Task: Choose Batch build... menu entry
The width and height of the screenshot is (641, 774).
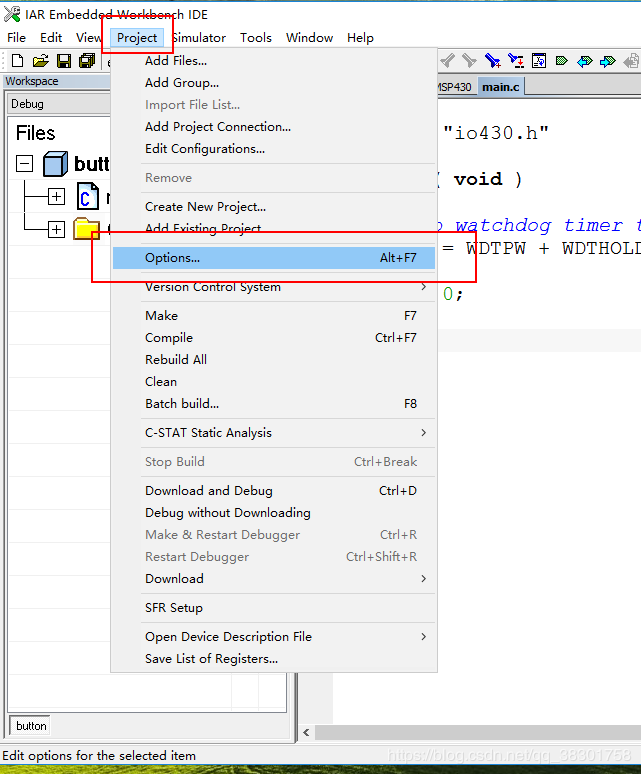Action: 274,404
